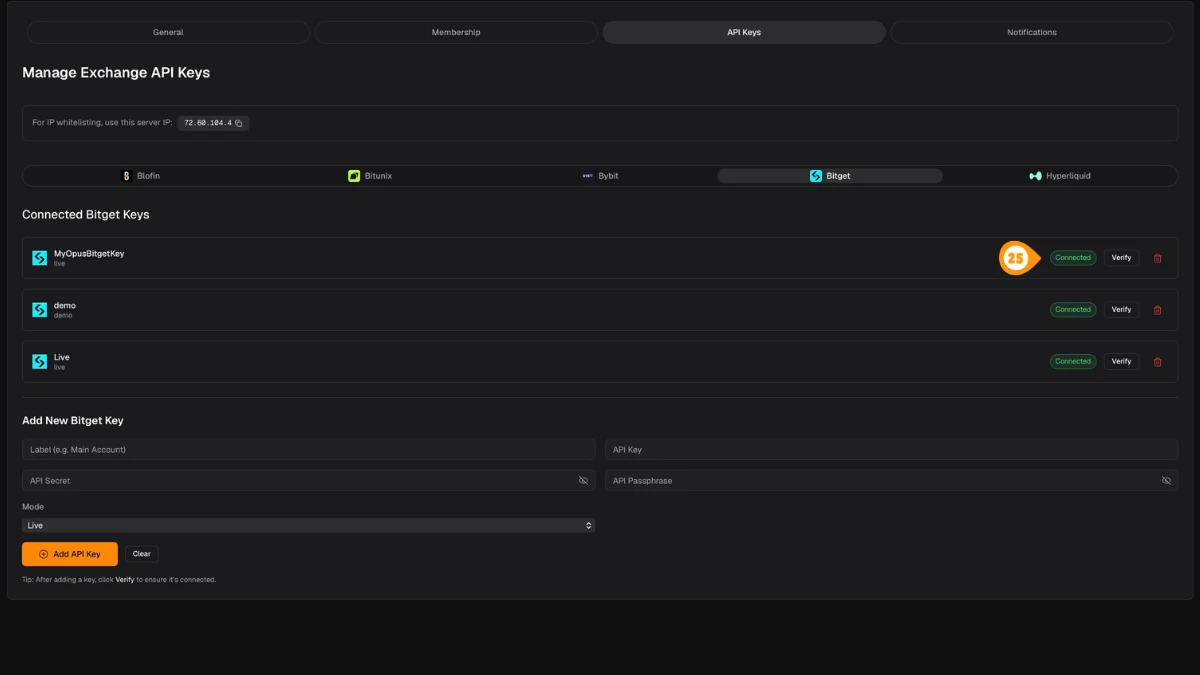Screen dimensions: 1200x675
Task: Switch to the Hyperliquid exchange tab
Action: [1060, 176]
